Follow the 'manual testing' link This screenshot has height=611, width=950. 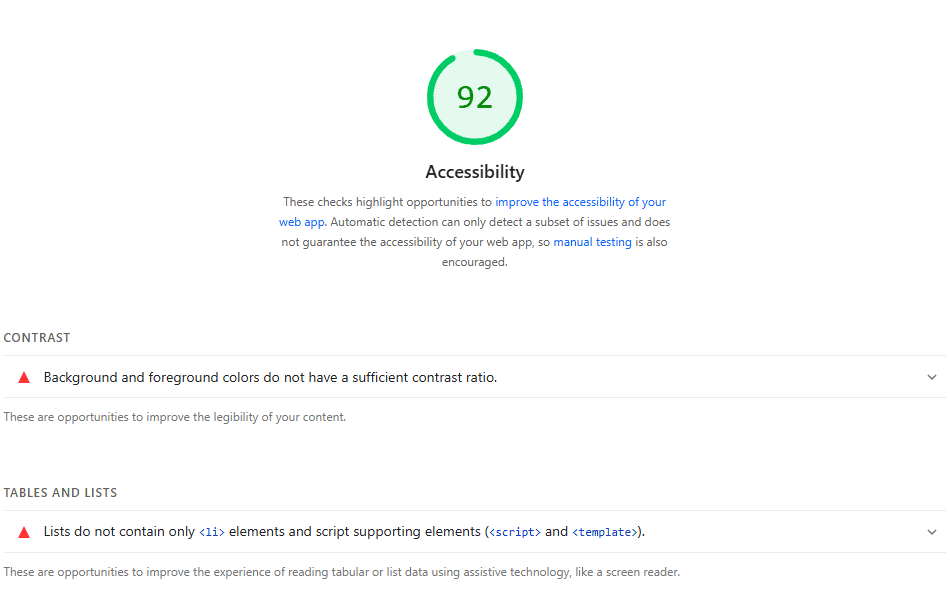coord(592,242)
